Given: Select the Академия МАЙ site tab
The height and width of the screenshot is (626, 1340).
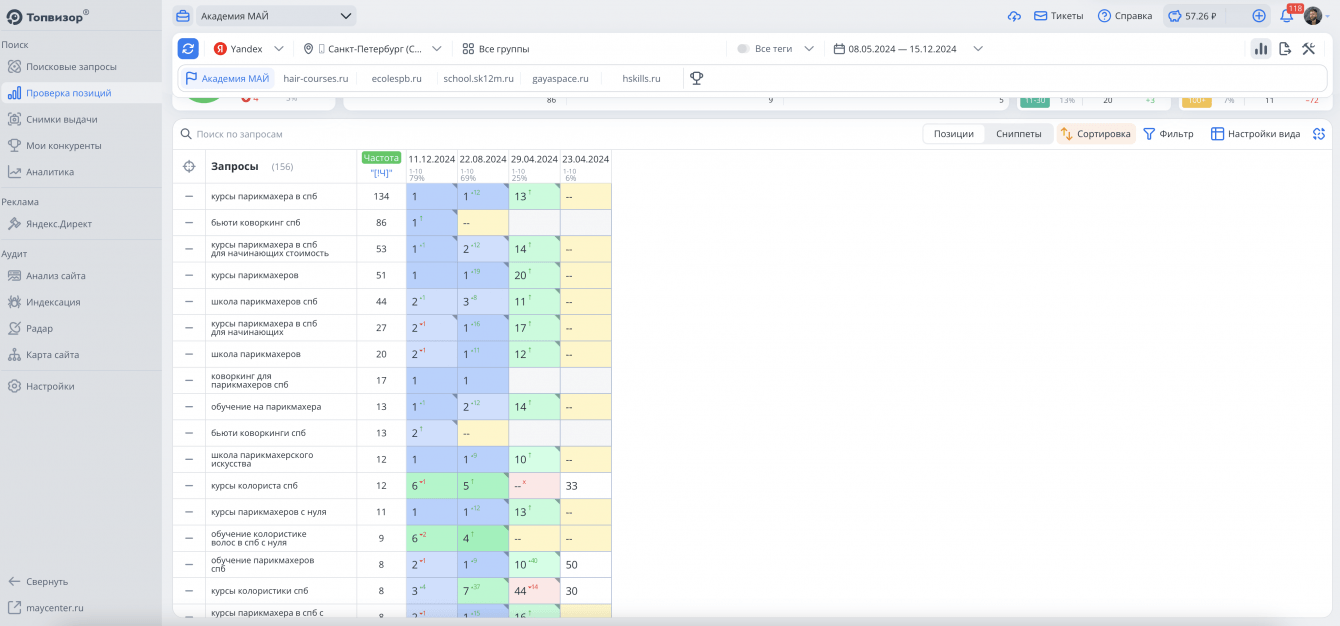Looking at the screenshot, I should 227,78.
